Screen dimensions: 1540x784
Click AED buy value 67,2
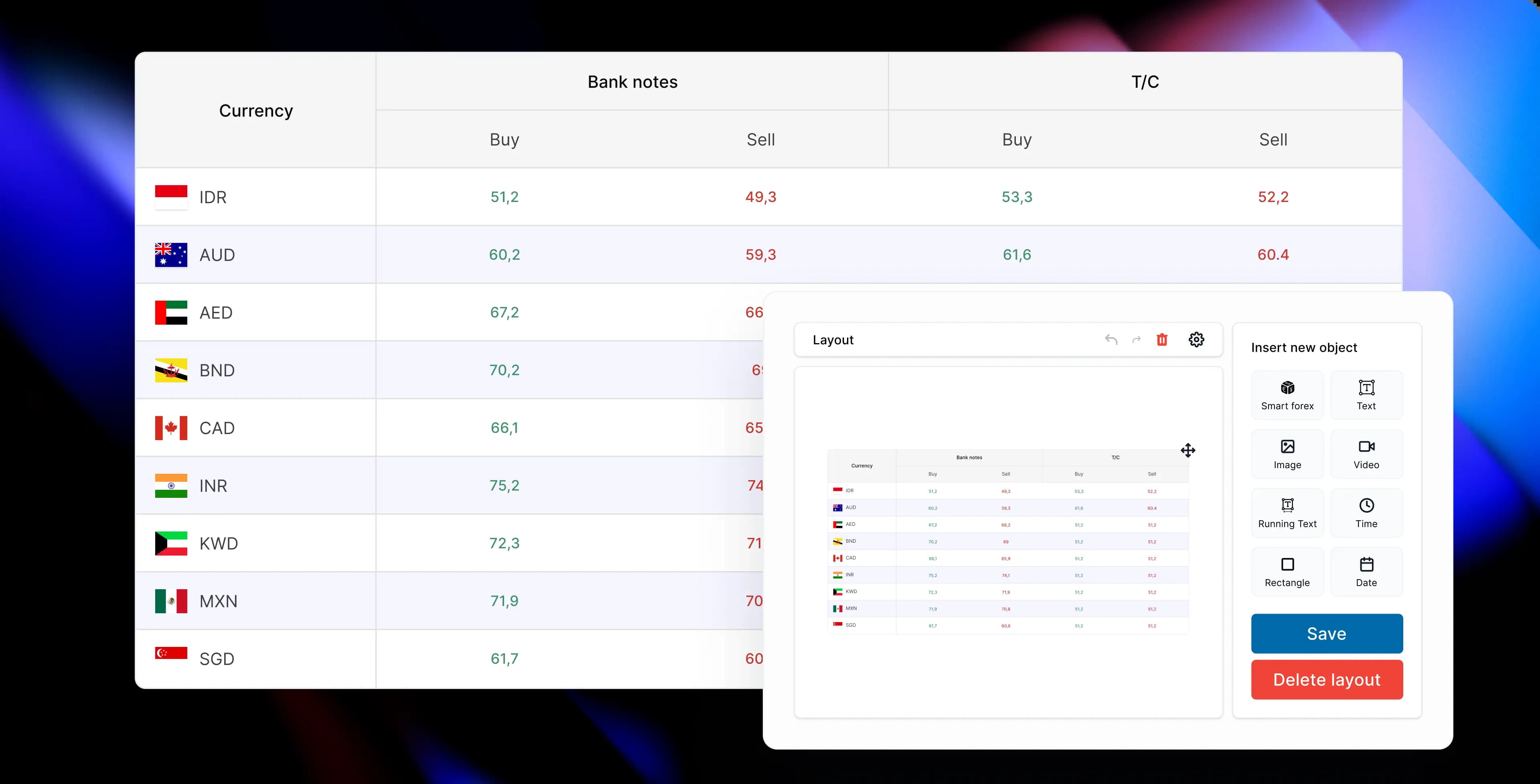coord(504,312)
